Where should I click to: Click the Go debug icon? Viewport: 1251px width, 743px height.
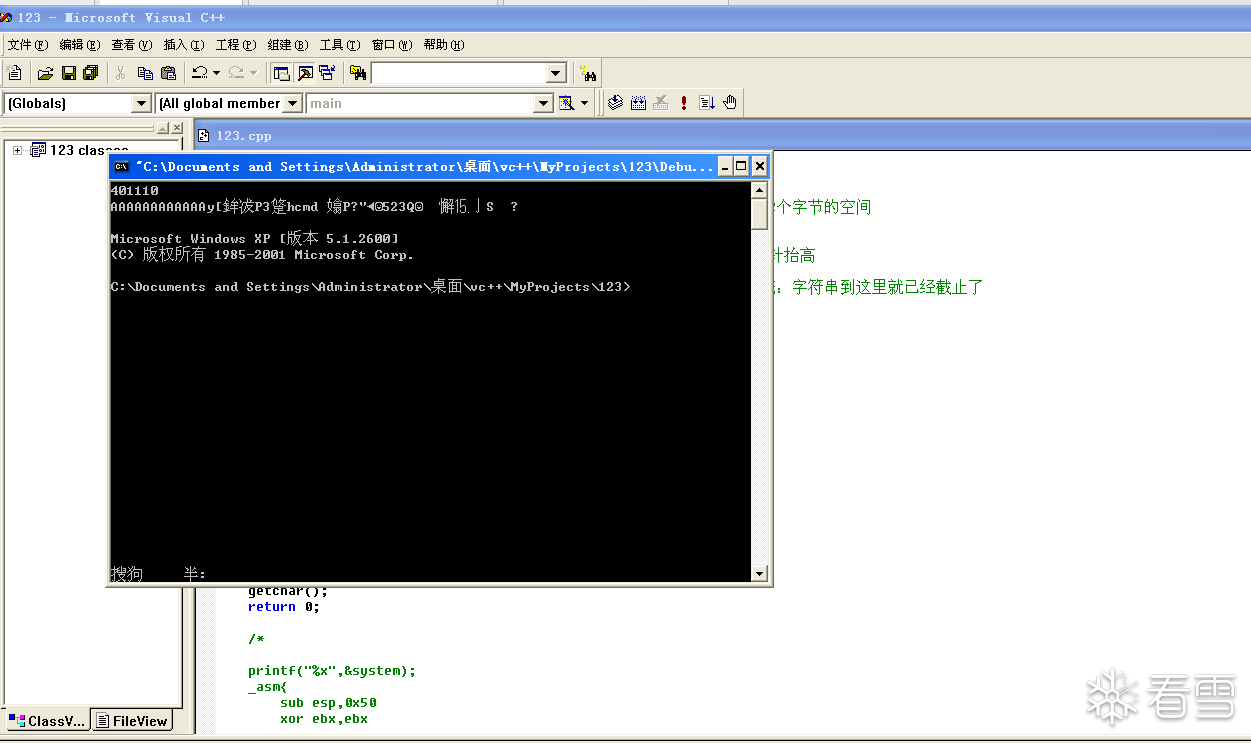pyautogui.click(x=707, y=103)
